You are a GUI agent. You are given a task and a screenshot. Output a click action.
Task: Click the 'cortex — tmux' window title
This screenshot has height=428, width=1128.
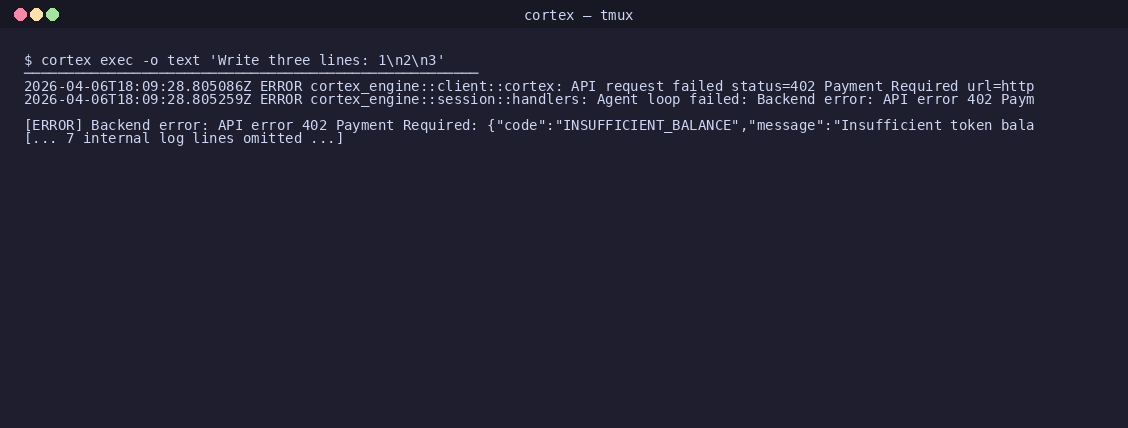pos(578,15)
